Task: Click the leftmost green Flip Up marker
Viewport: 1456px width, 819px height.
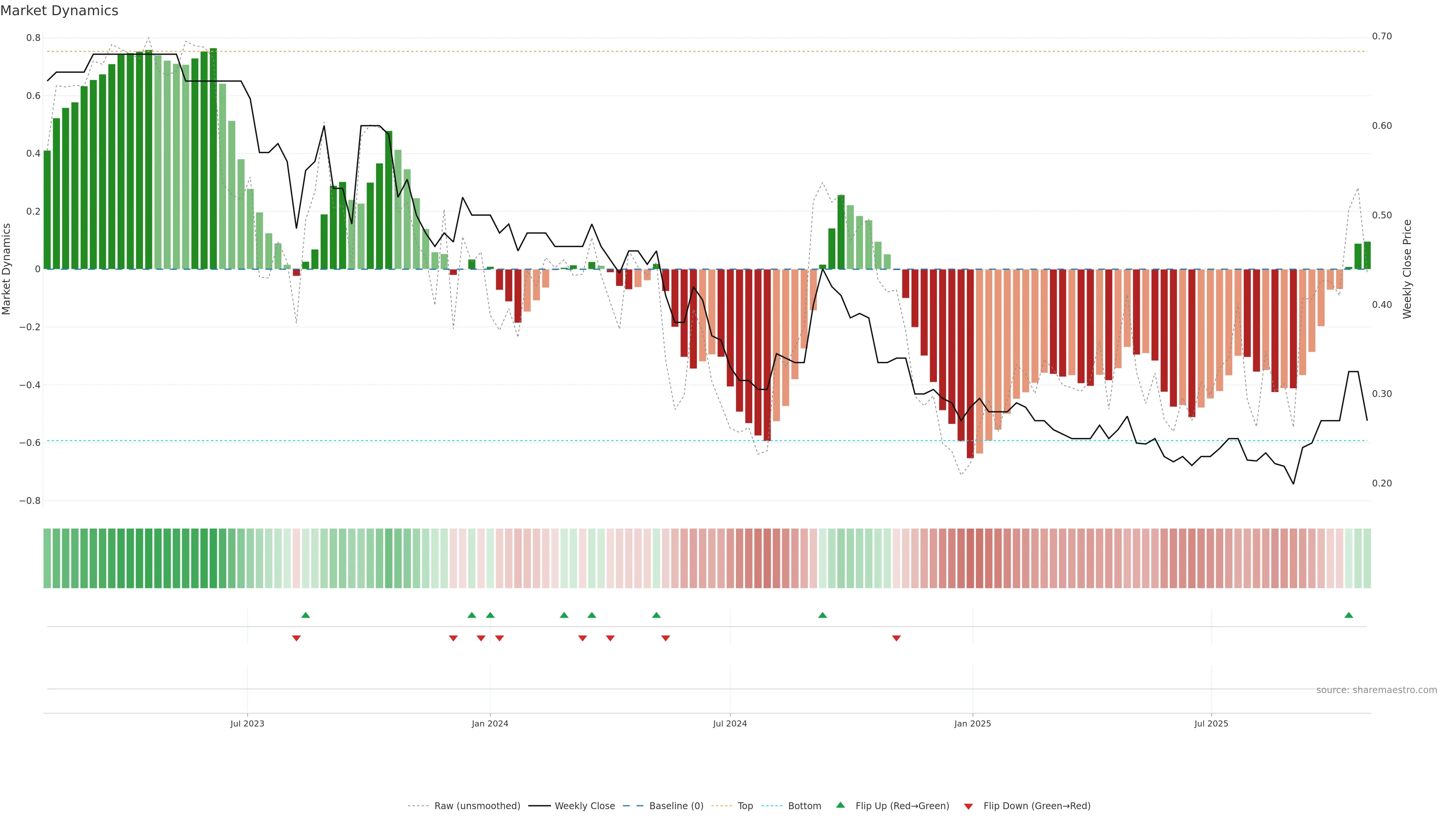Action: (x=305, y=615)
